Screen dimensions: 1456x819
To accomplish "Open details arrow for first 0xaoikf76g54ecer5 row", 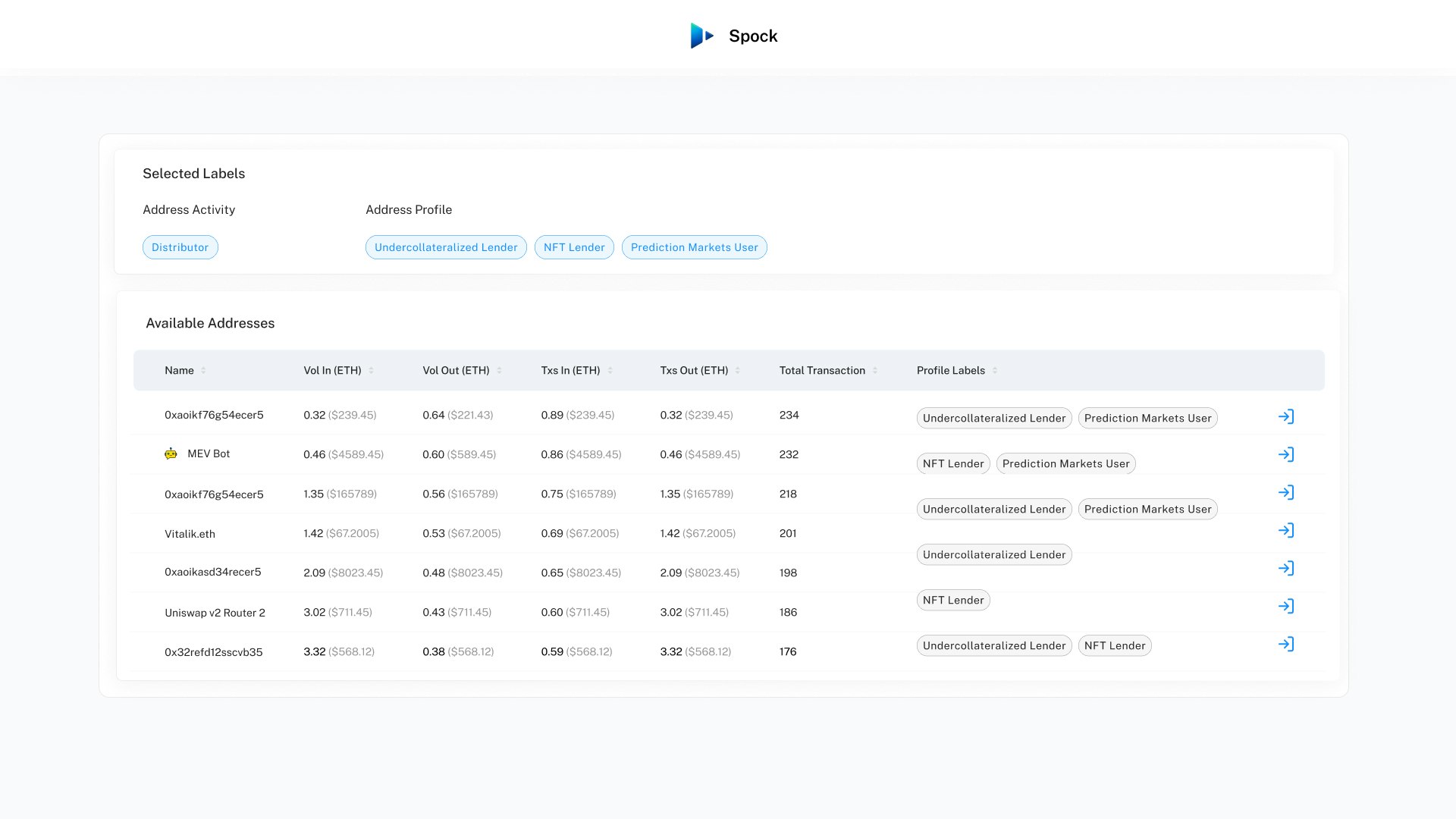I will 1286,416.
